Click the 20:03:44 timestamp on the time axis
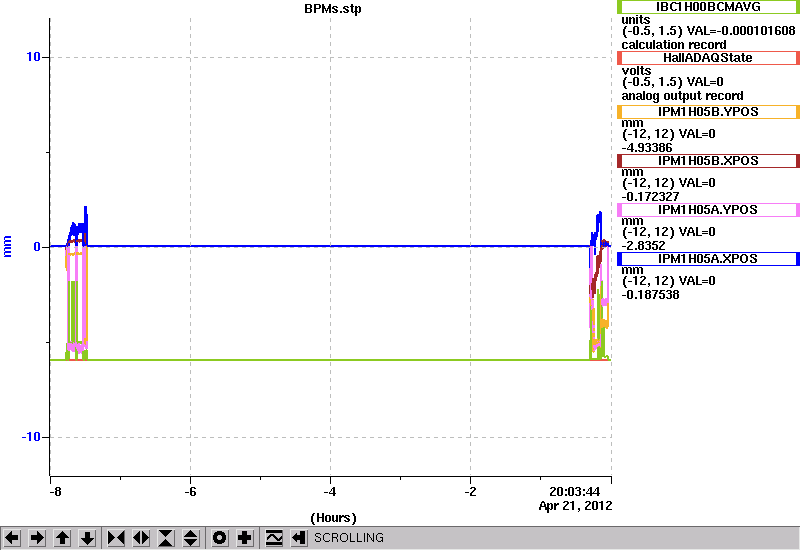The width and height of the screenshot is (800, 550). (574, 492)
